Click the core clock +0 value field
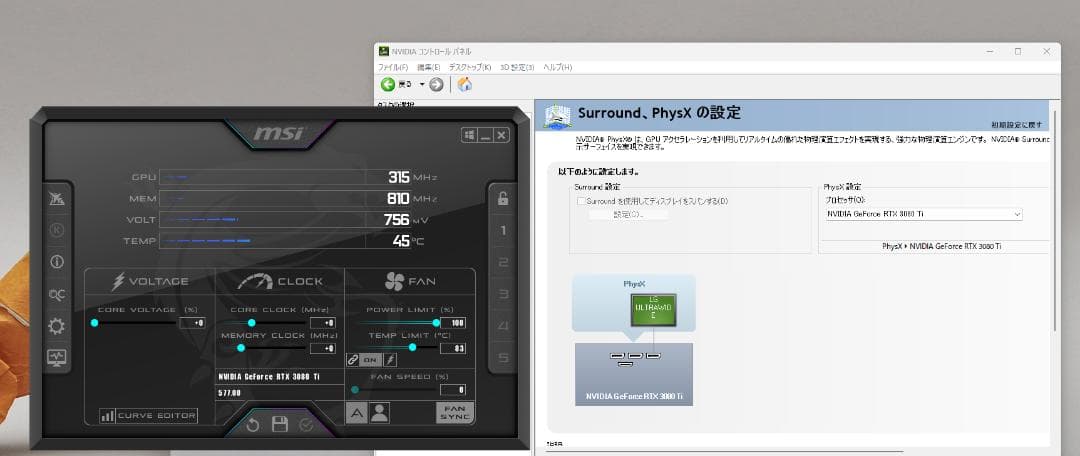Image resolution: width=1080 pixels, height=456 pixels. point(323,322)
